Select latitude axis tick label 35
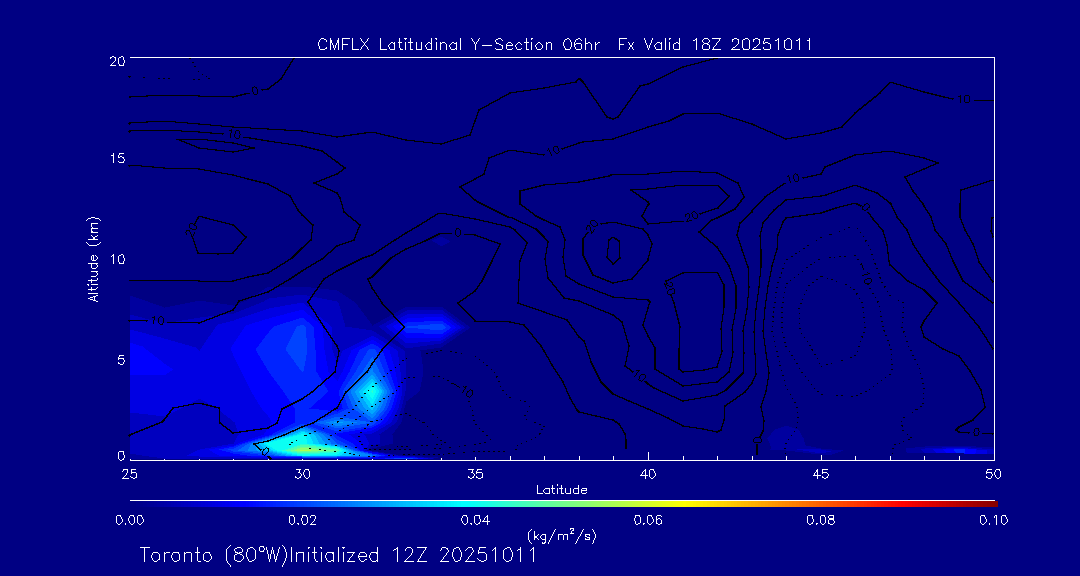This screenshot has height=576, width=1080. click(x=475, y=474)
